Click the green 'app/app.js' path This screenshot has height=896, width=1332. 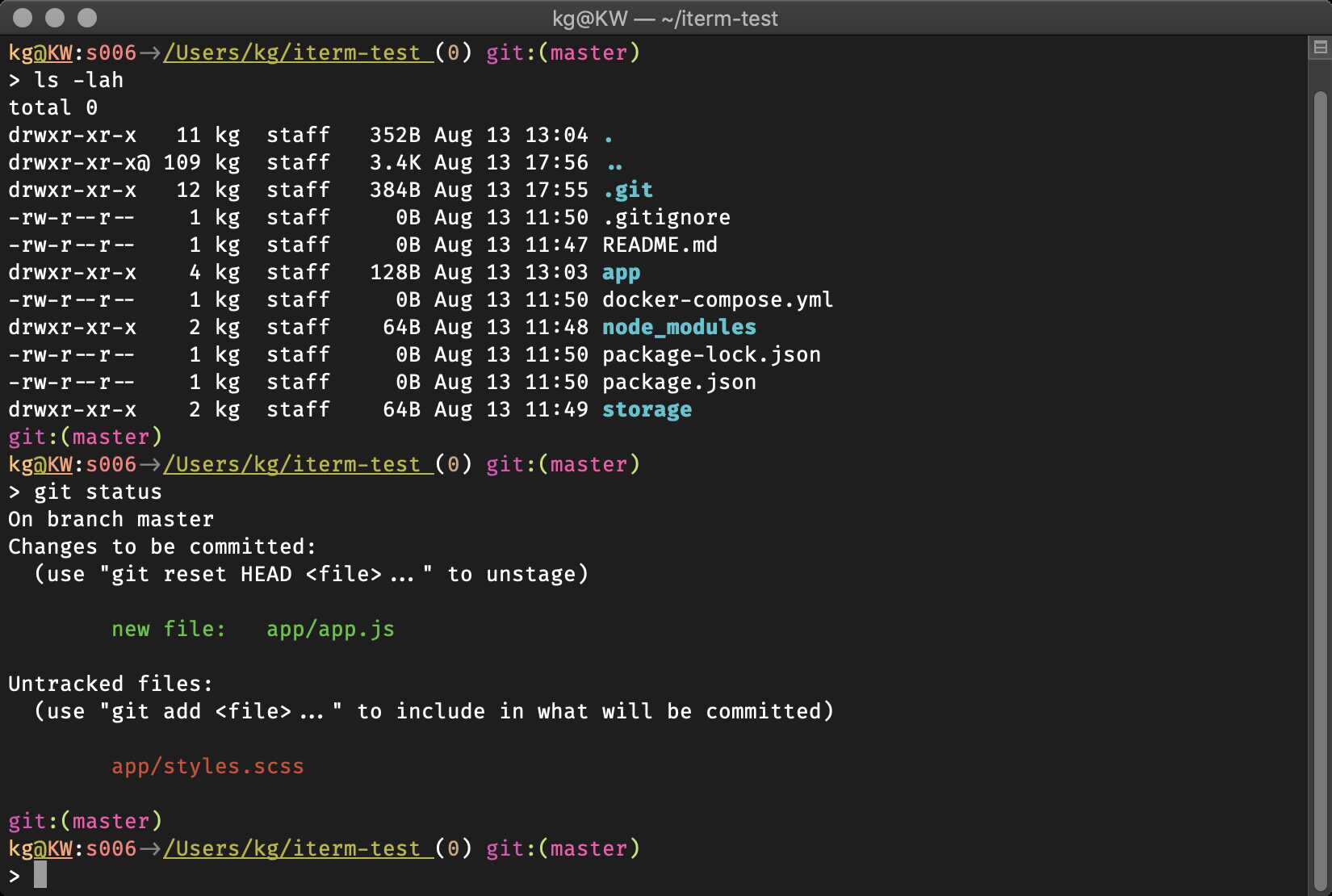coord(331,629)
